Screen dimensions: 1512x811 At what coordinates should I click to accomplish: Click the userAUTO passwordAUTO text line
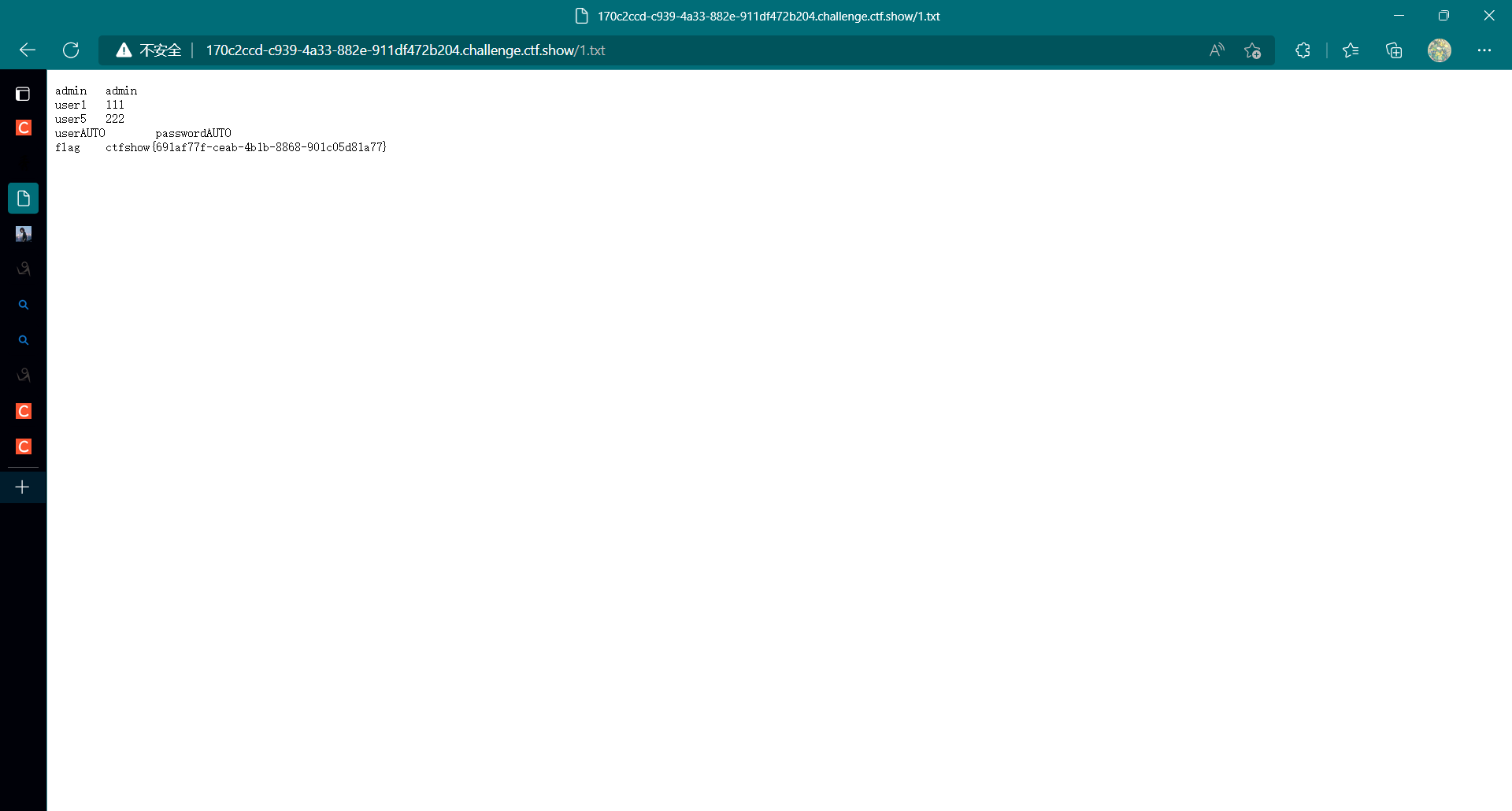[143, 133]
